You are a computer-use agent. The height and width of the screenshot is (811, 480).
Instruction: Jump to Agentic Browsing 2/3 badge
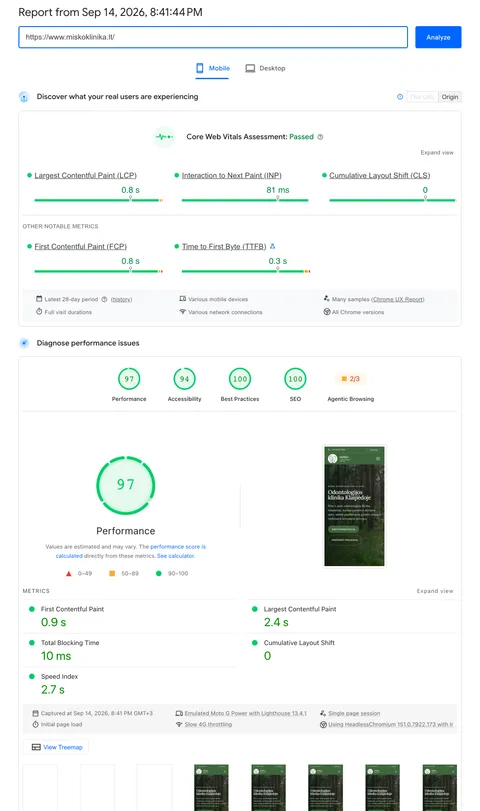[x=350, y=379]
